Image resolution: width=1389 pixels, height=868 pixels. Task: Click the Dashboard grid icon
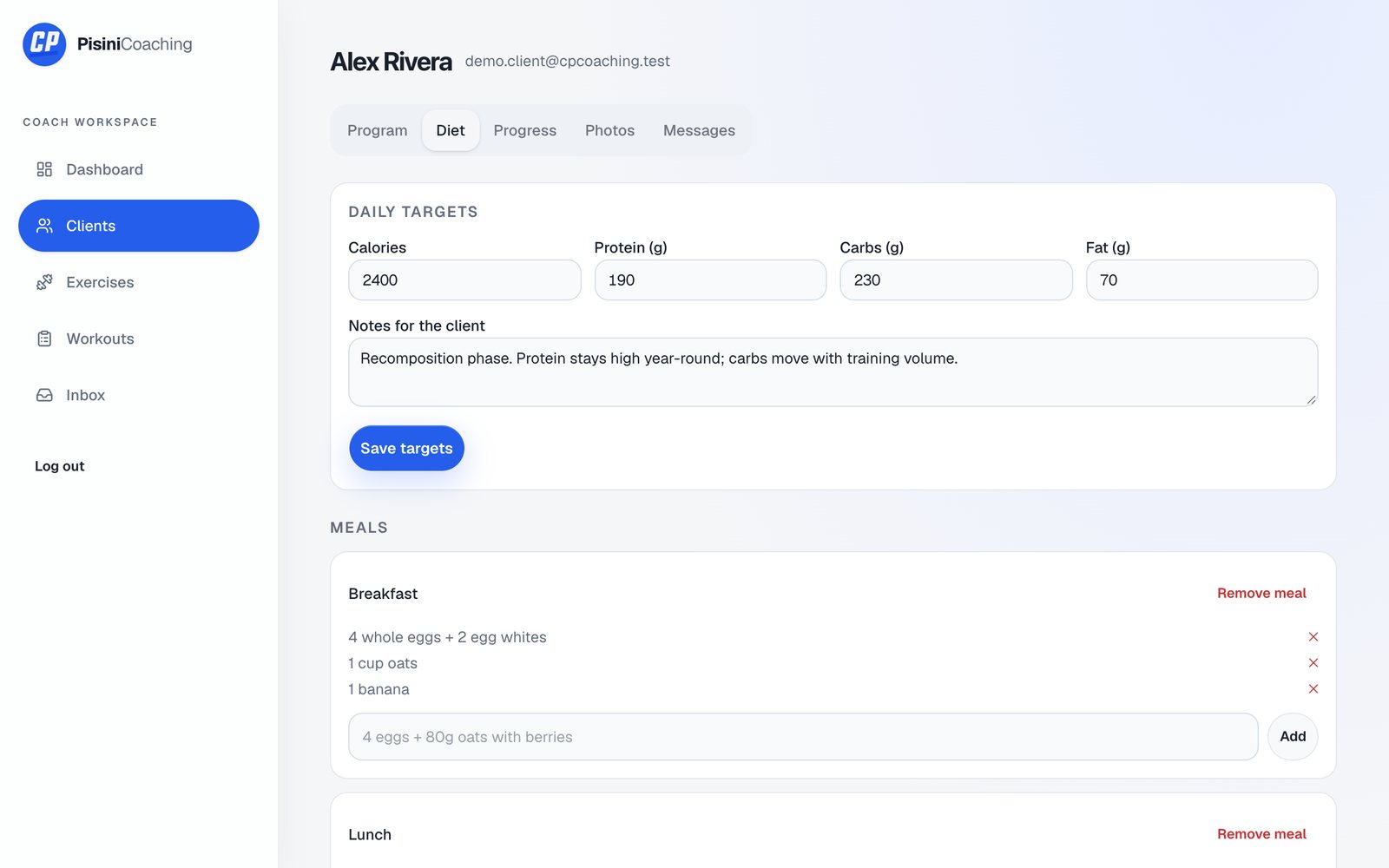coord(44,169)
